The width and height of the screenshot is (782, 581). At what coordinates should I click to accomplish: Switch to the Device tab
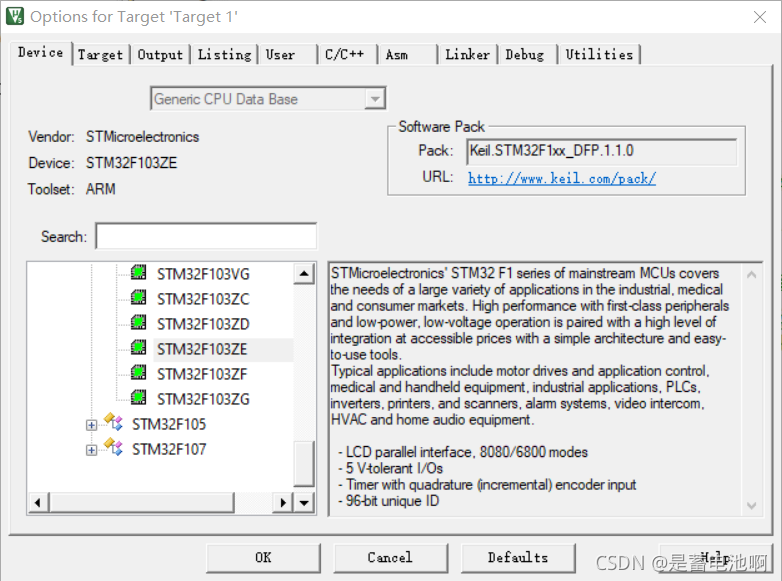tap(40, 52)
